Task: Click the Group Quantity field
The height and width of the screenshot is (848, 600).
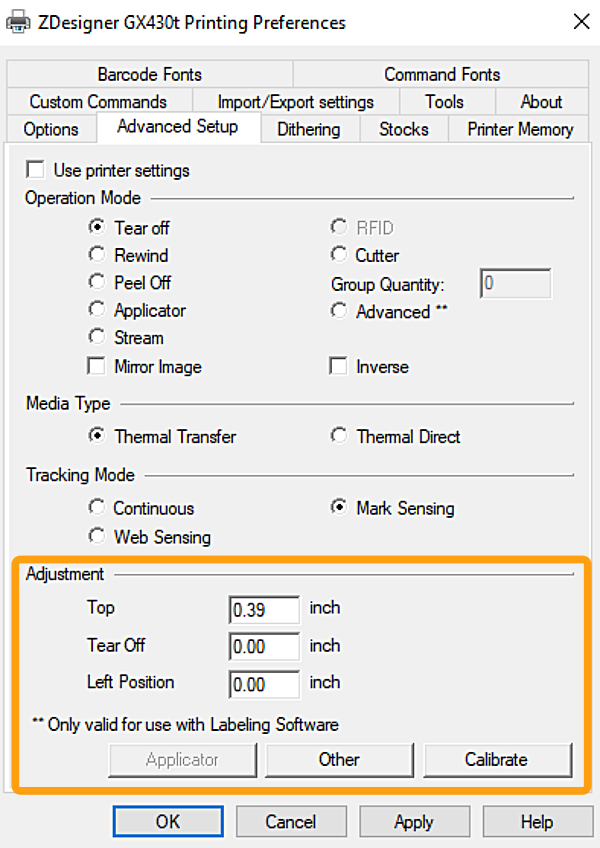Action: click(516, 283)
